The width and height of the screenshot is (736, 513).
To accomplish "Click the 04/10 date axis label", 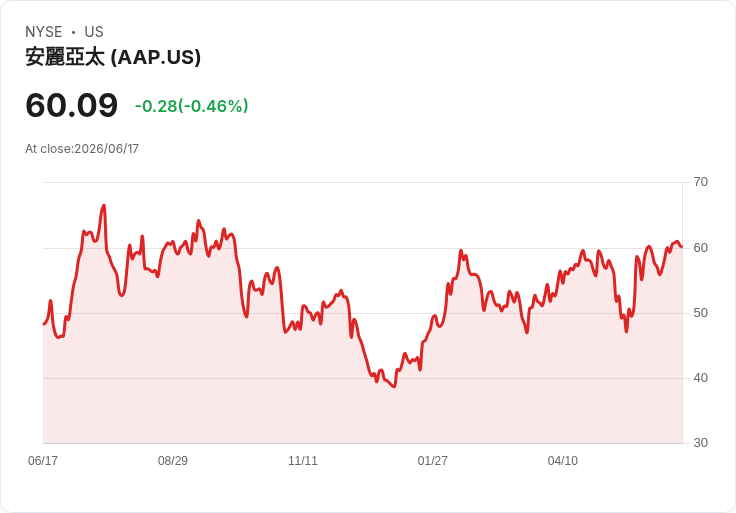I will (562, 460).
